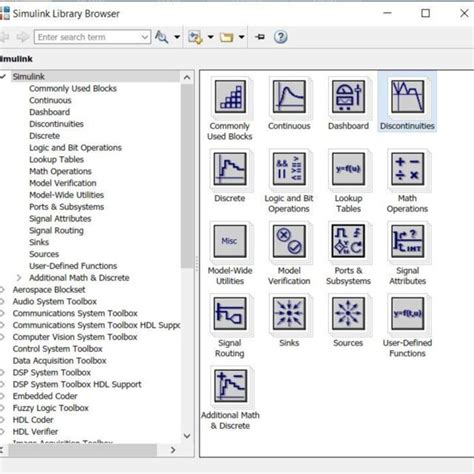Viewport: 474px width, 474px height.
Task: Open the search options dropdown arrow
Action: coord(177,37)
